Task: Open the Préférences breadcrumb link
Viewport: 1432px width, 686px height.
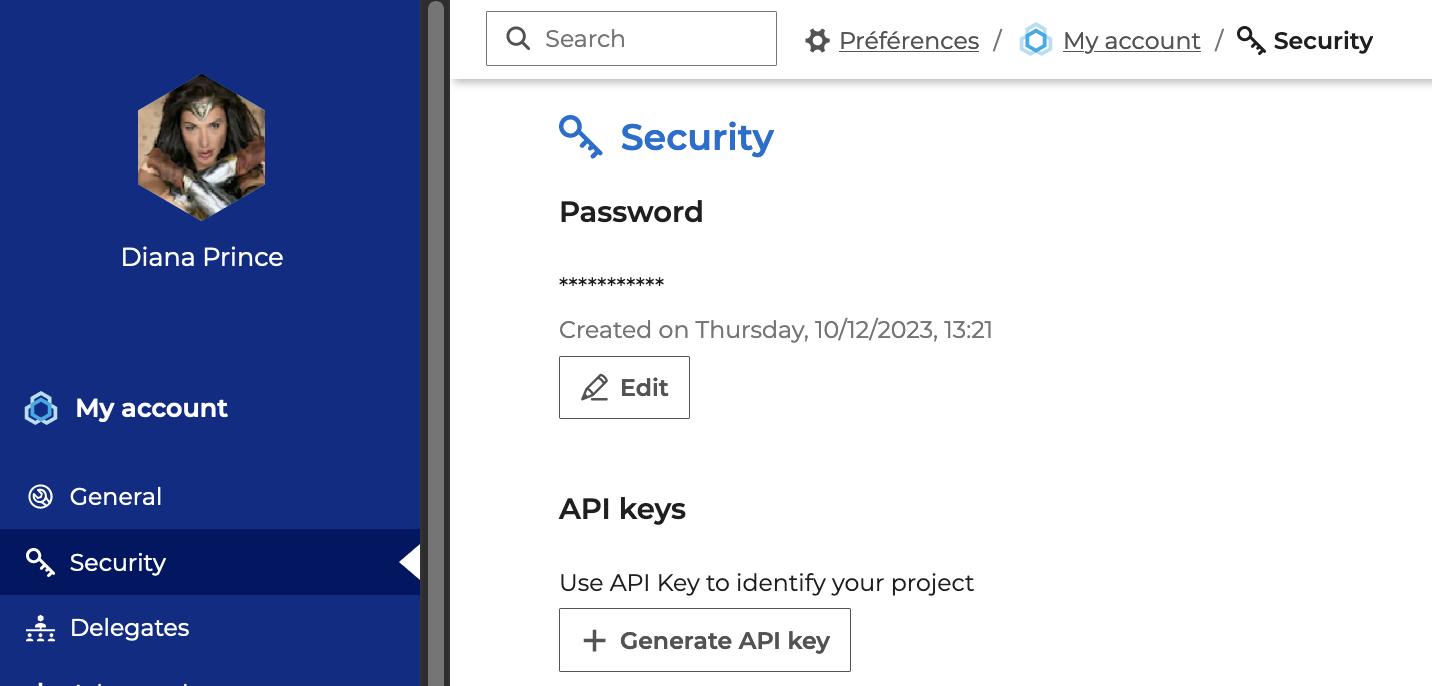Action: pyautogui.click(x=908, y=41)
